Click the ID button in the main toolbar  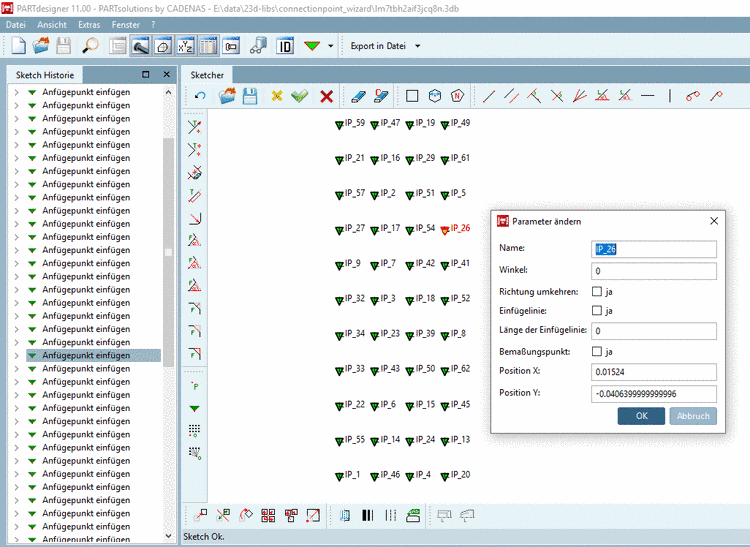[285, 46]
